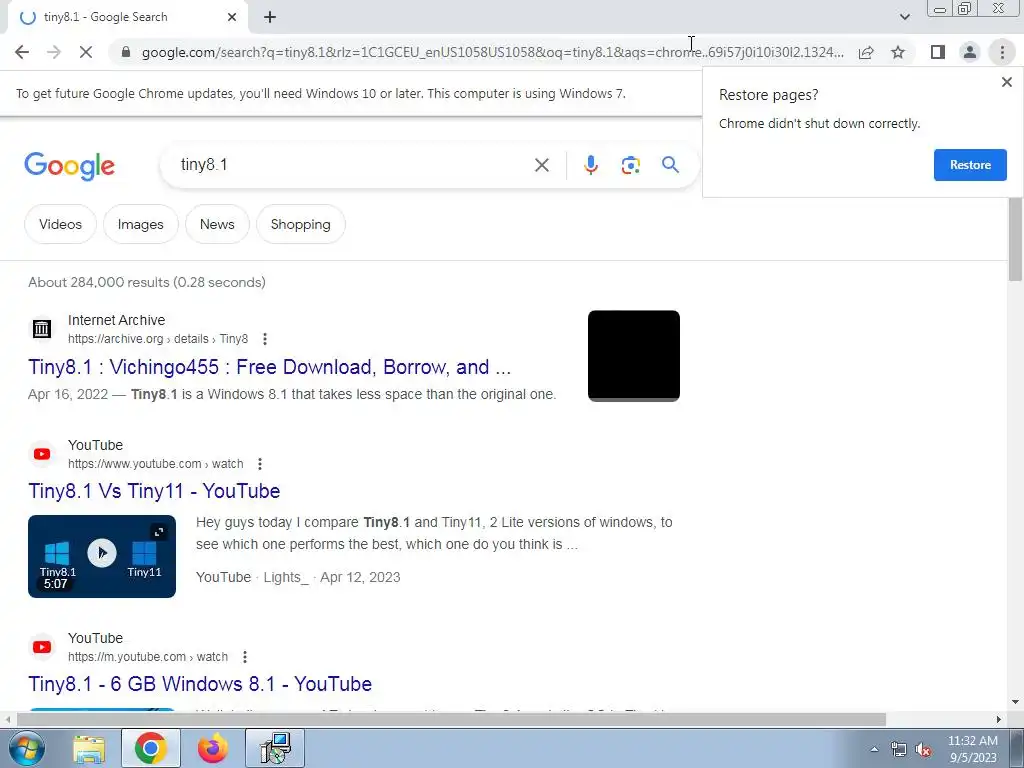Click the forward navigation arrow
1024x768 pixels.
54,52
